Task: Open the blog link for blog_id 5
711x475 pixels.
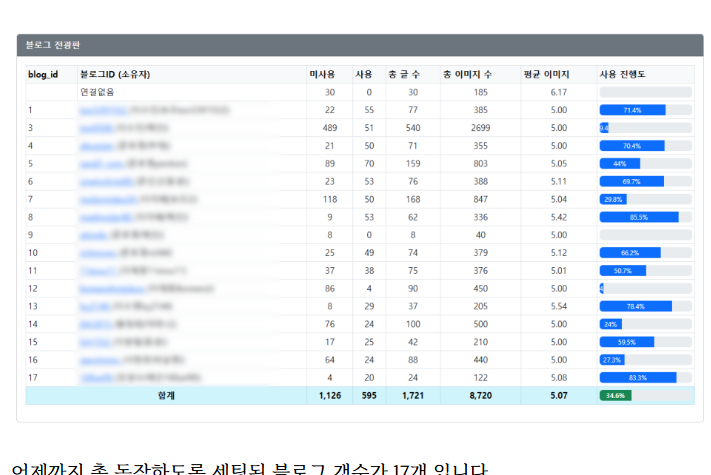Action: click(102, 164)
